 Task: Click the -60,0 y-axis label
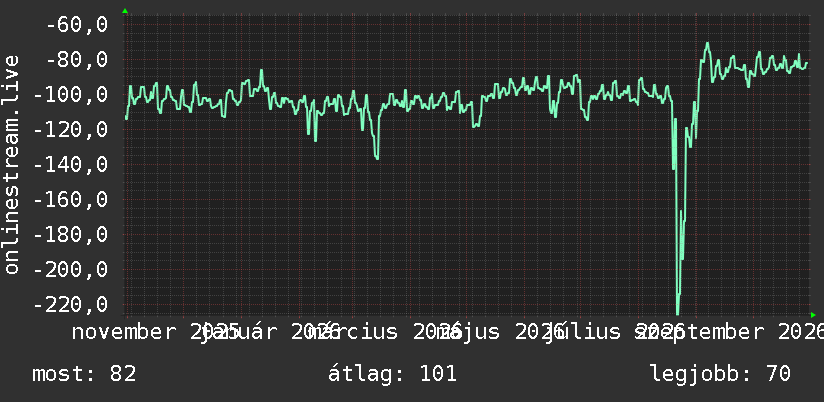pos(77,24)
